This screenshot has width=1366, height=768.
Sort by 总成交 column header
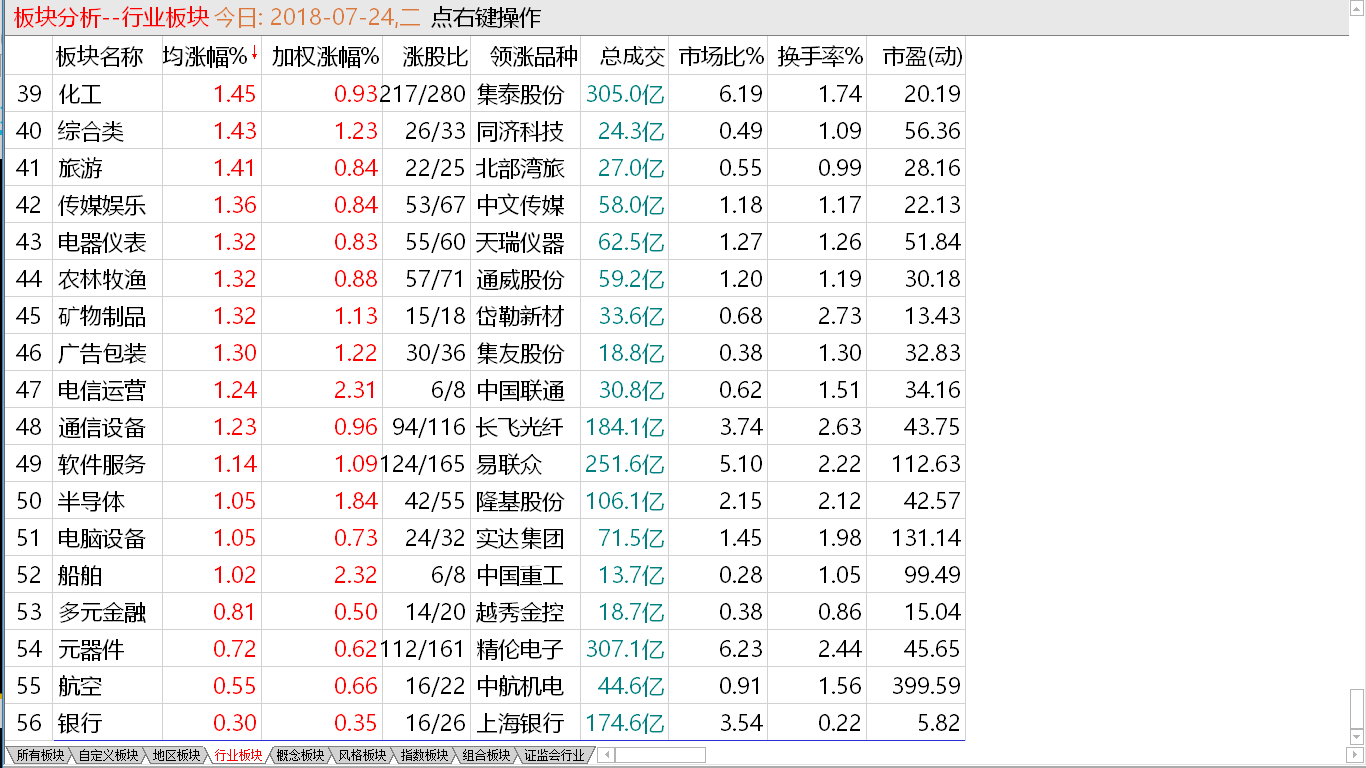(x=632, y=57)
